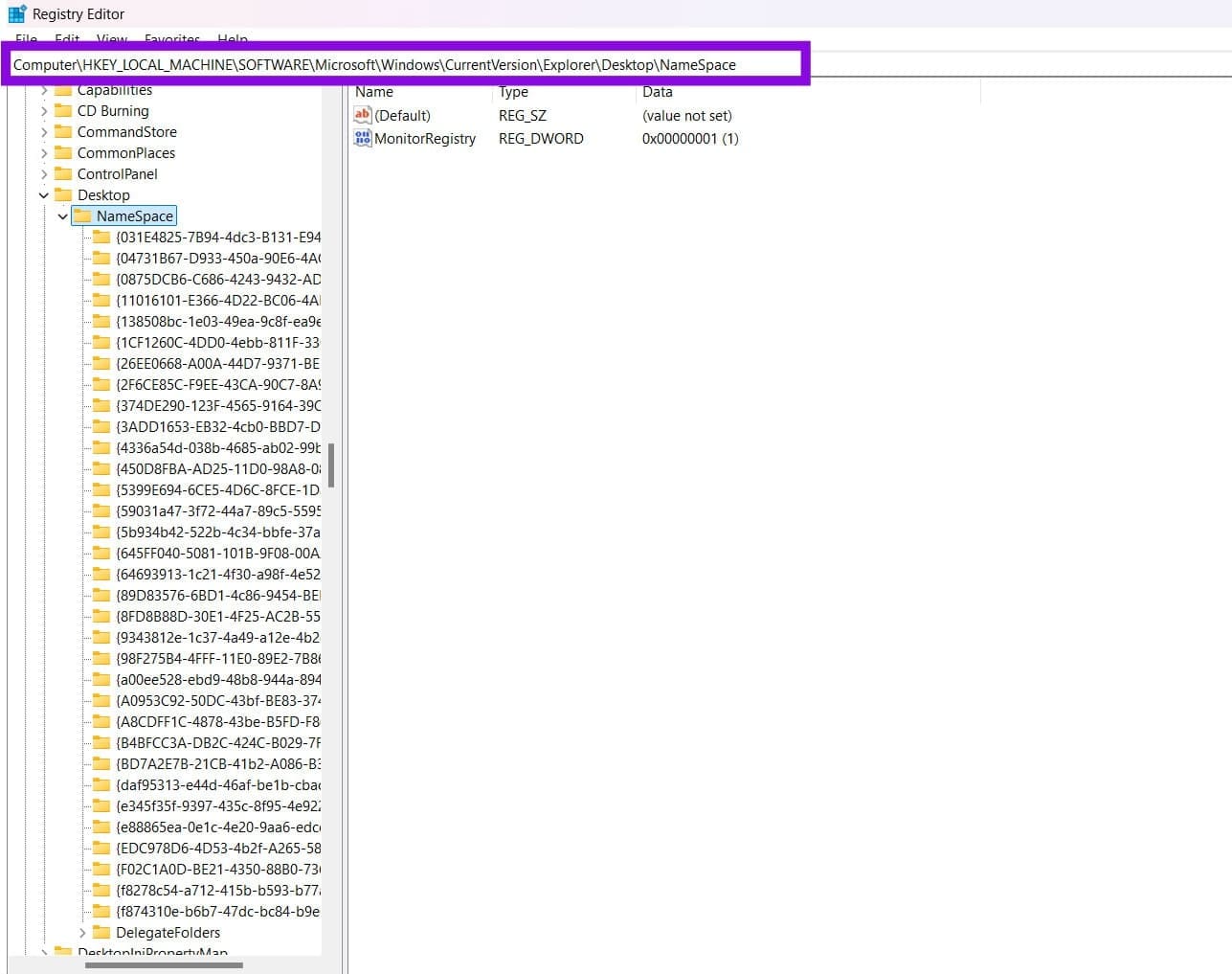The width and height of the screenshot is (1232, 974).
Task: Click folder icon of {2F6CE85C-F9EE key
Action: click(x=101, y=384)
